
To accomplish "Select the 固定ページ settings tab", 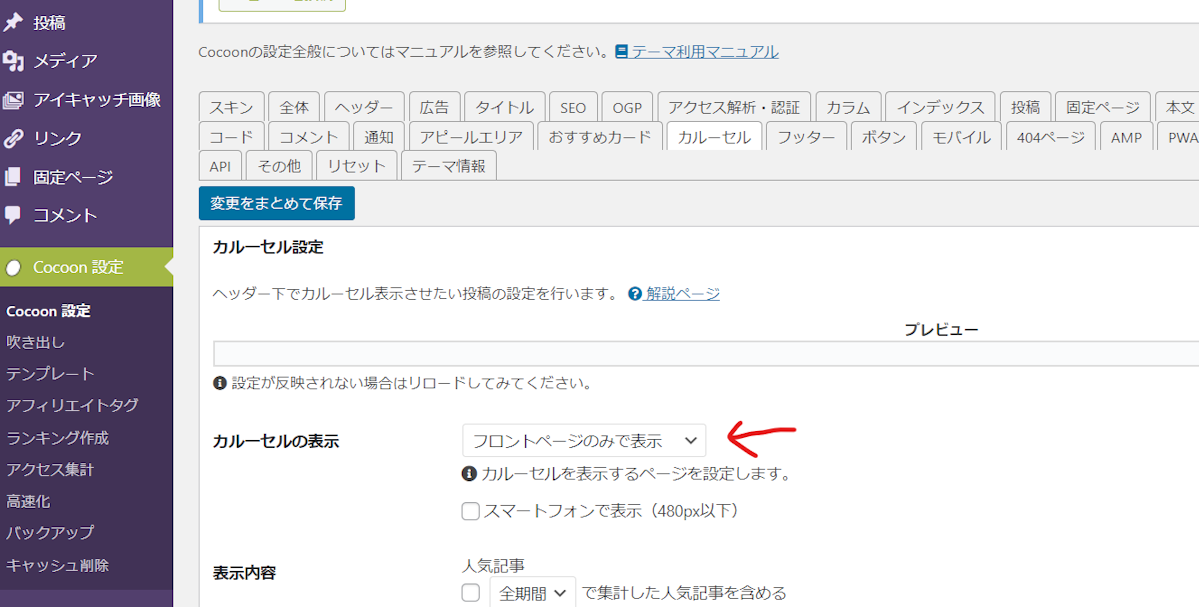I will point(1103,107).
